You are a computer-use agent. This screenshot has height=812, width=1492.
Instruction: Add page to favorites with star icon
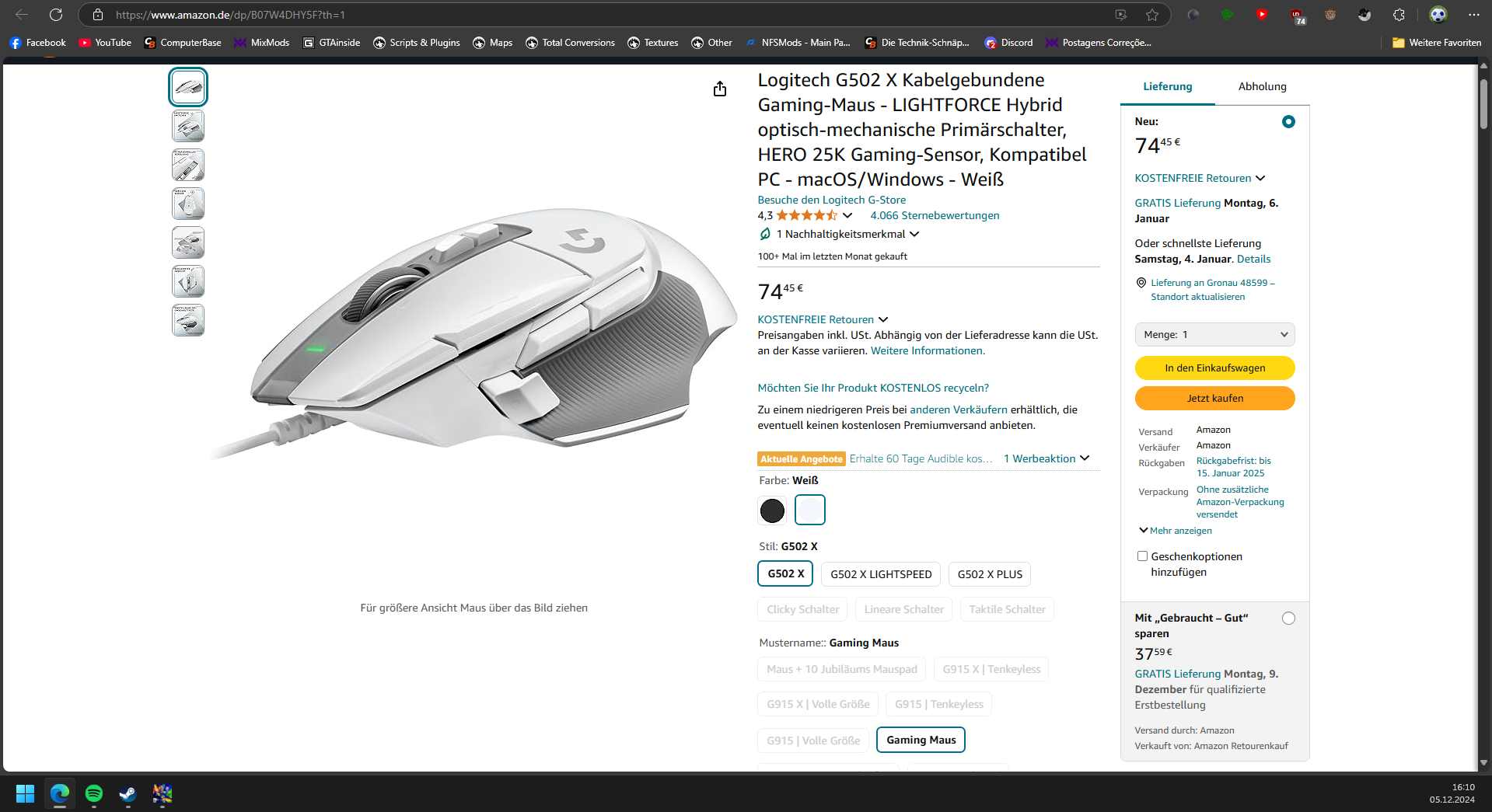tap(1152, 15)
